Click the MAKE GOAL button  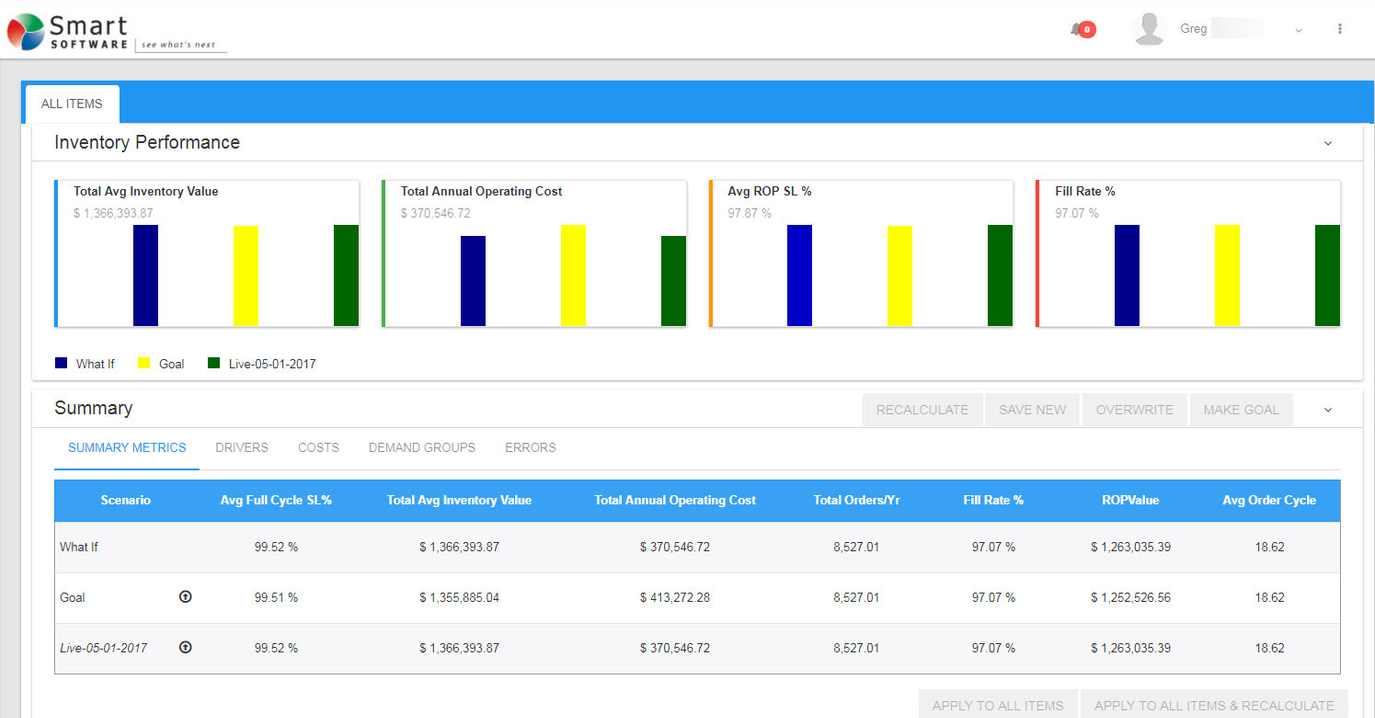(x=1241, y=410)
